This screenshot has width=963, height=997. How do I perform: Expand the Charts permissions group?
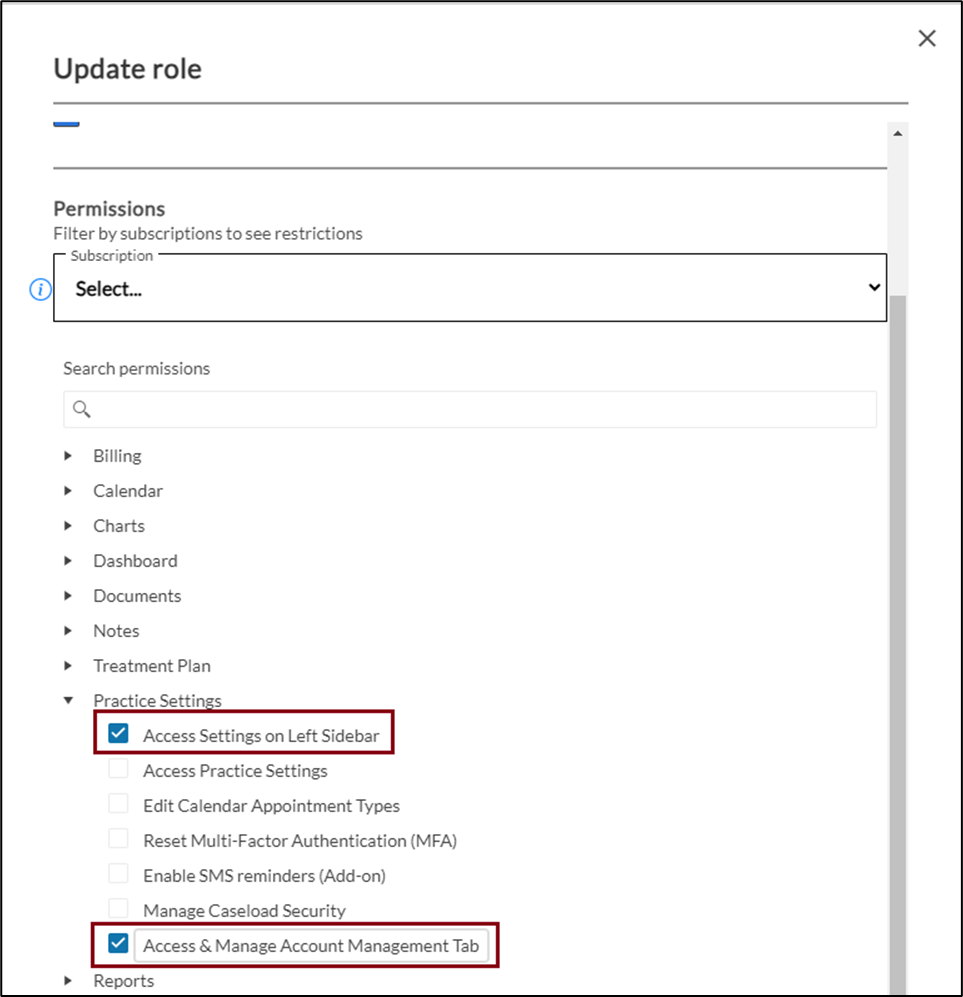(68, 526)
